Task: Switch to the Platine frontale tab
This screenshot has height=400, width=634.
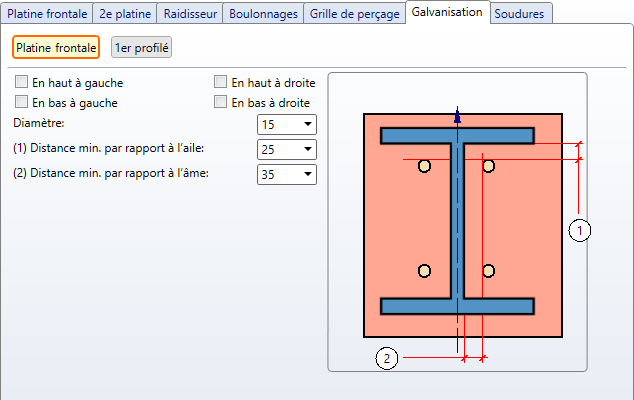Action: pyautogui.click(x=47, y=13)
